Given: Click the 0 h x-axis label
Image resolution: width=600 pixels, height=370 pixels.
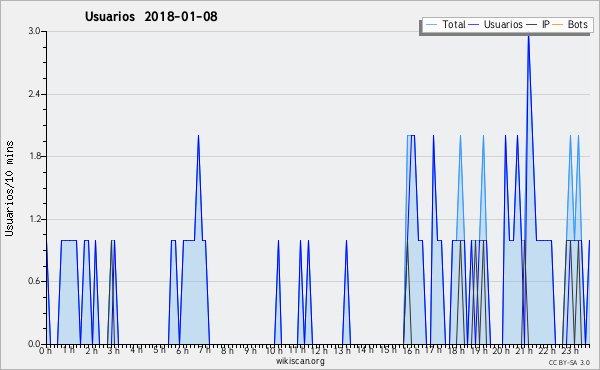Looking at the screenshot, I should point(45,351).
